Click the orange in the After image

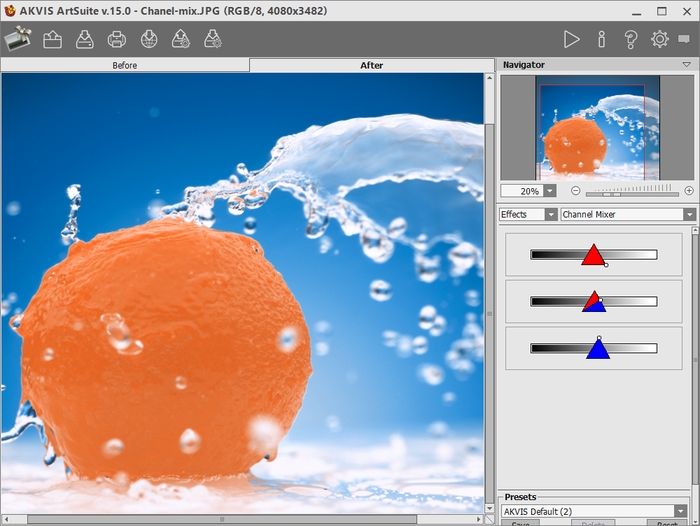(x=166, y=348)
